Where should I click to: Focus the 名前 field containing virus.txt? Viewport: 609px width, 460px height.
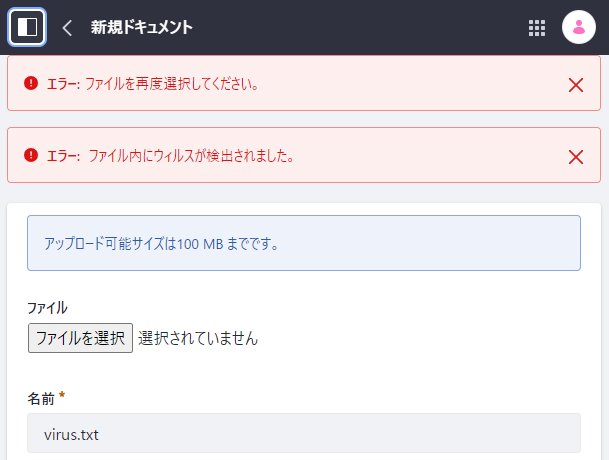(x=303, y=435)
